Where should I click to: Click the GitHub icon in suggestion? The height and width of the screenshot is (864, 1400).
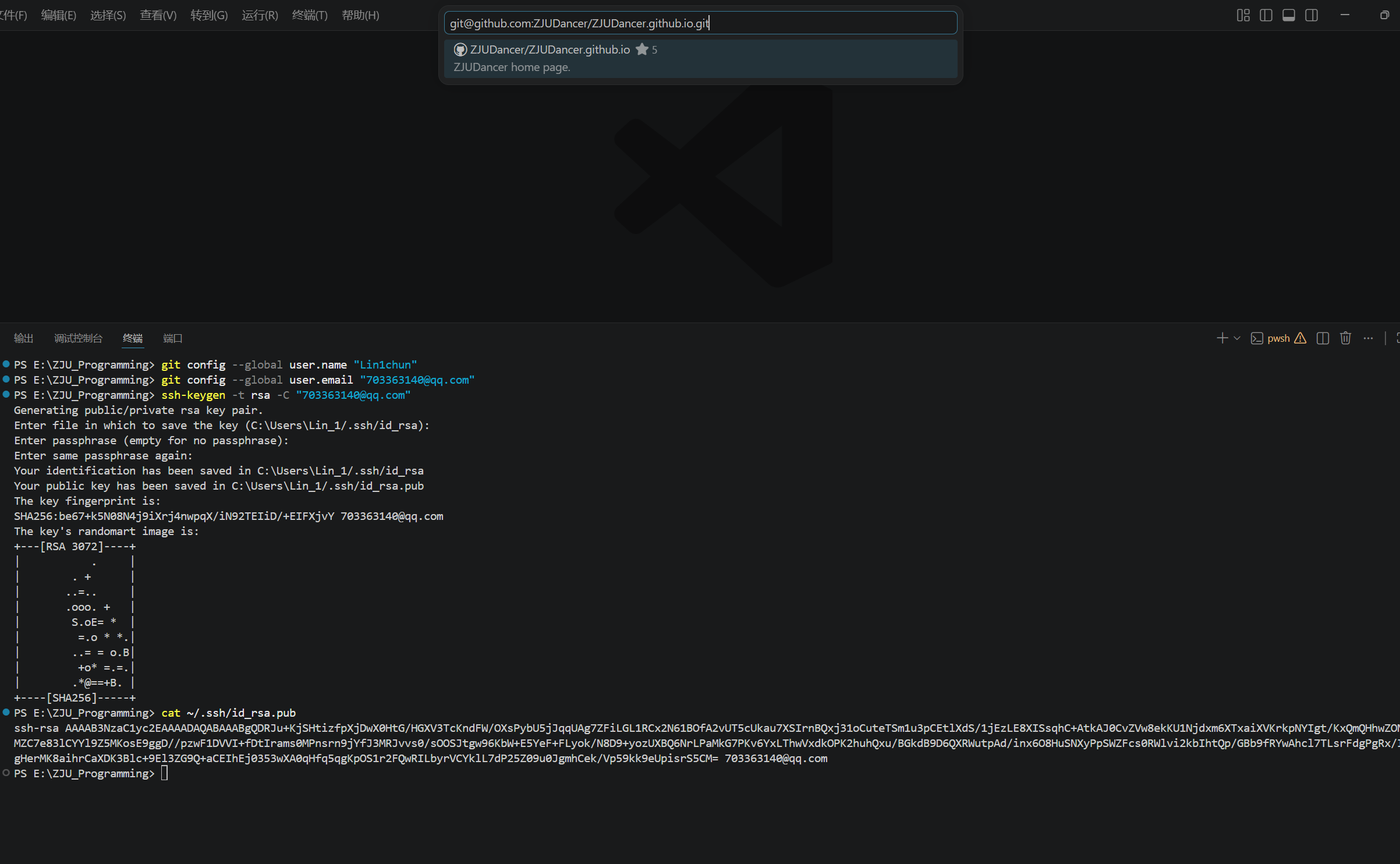460,50
